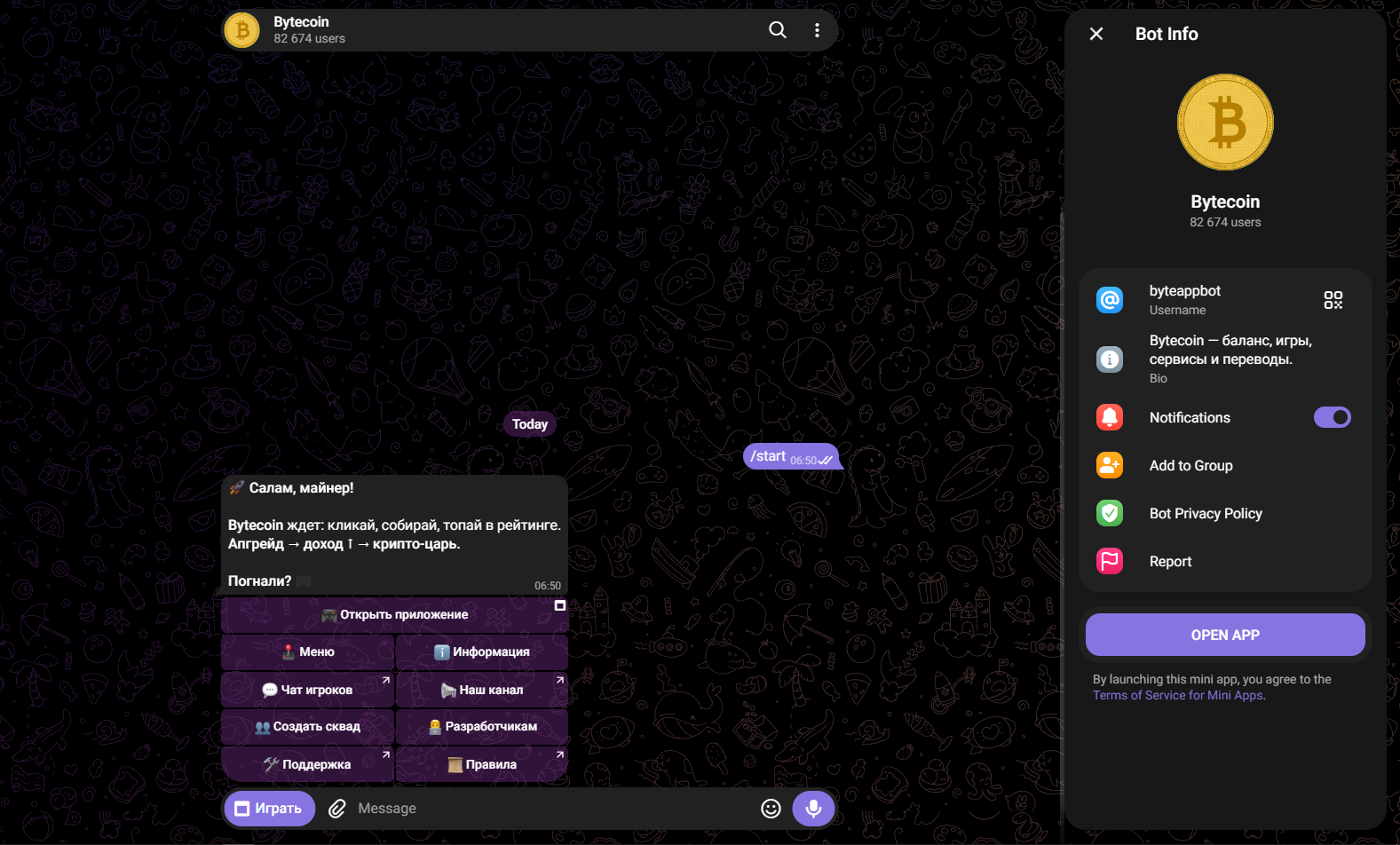Show the QR code for byteappbot username
The image size is (1400, 845).
(x=1333, y=300)
